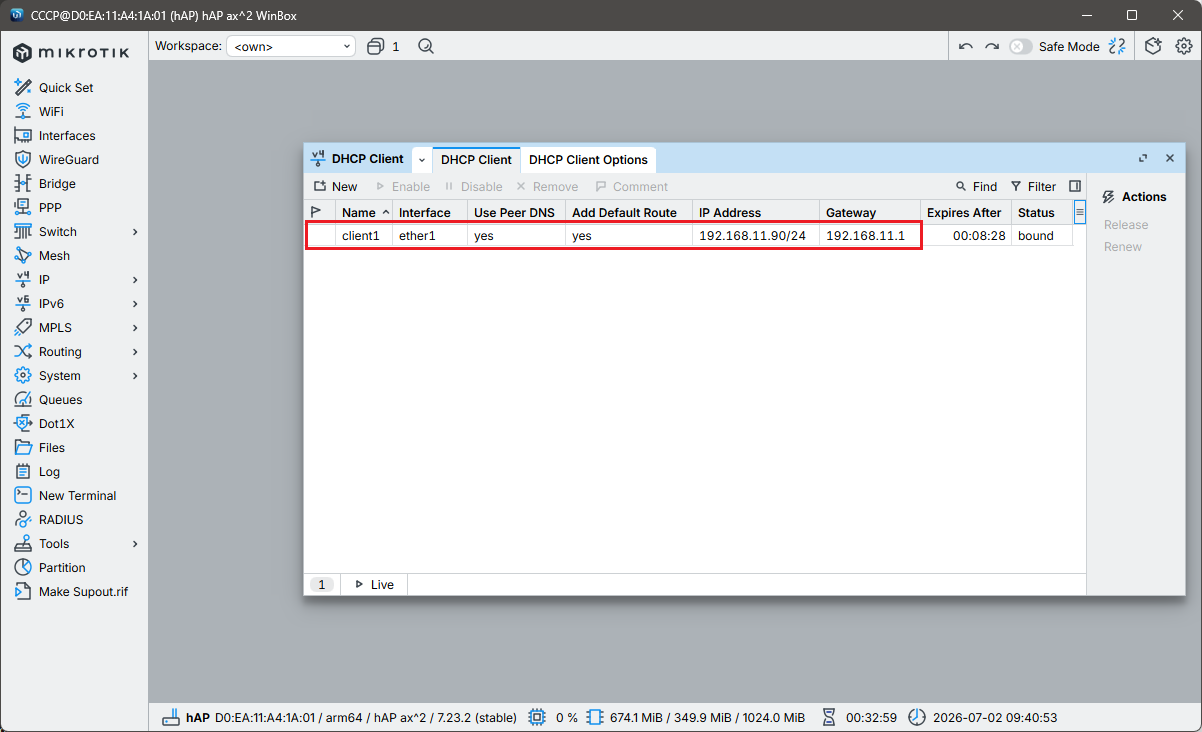Expand the System submenu

[135, 376]
